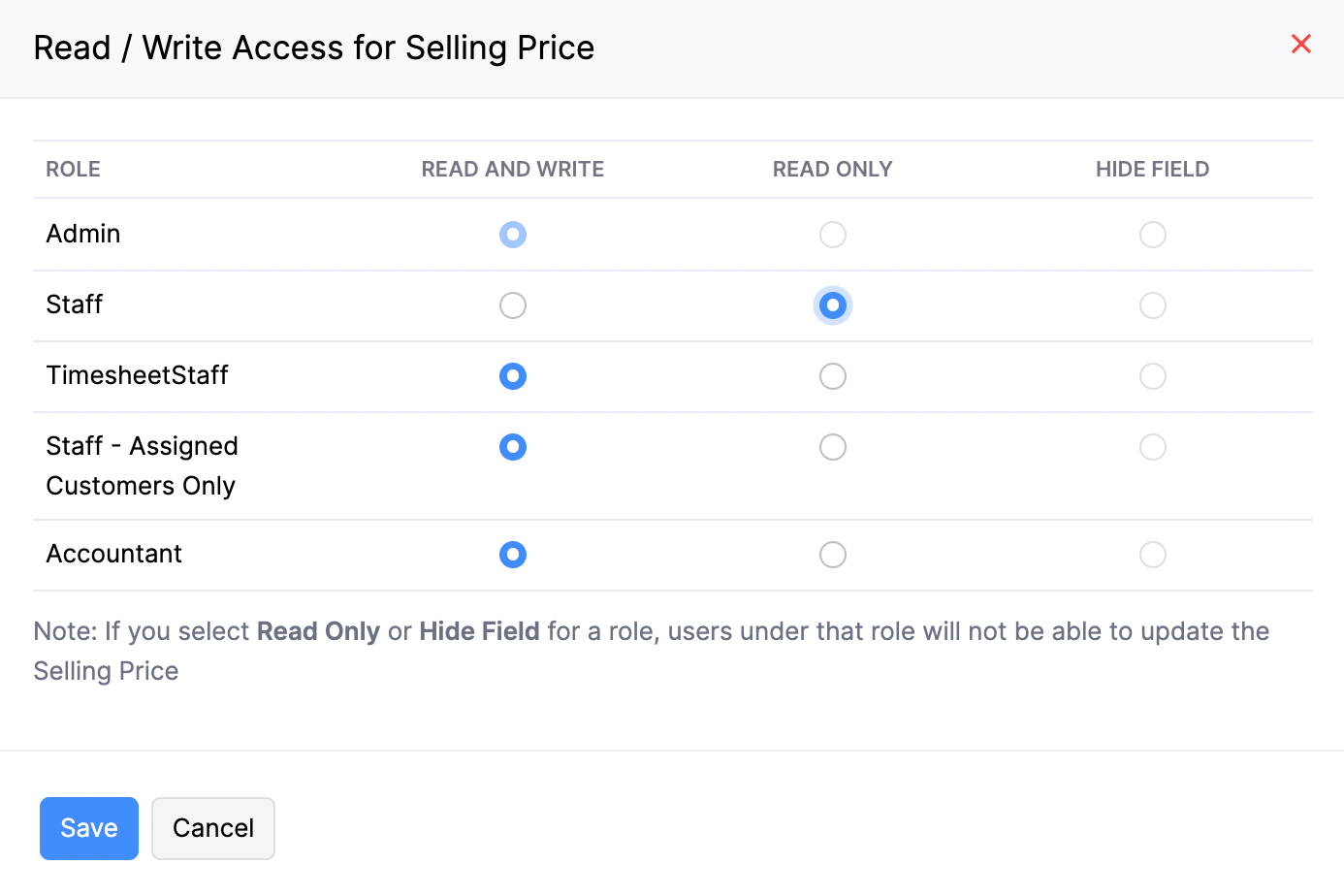The image size is (1344, 896).
Task: Keep Accountant on Read and Write
Action: (513, 554)
